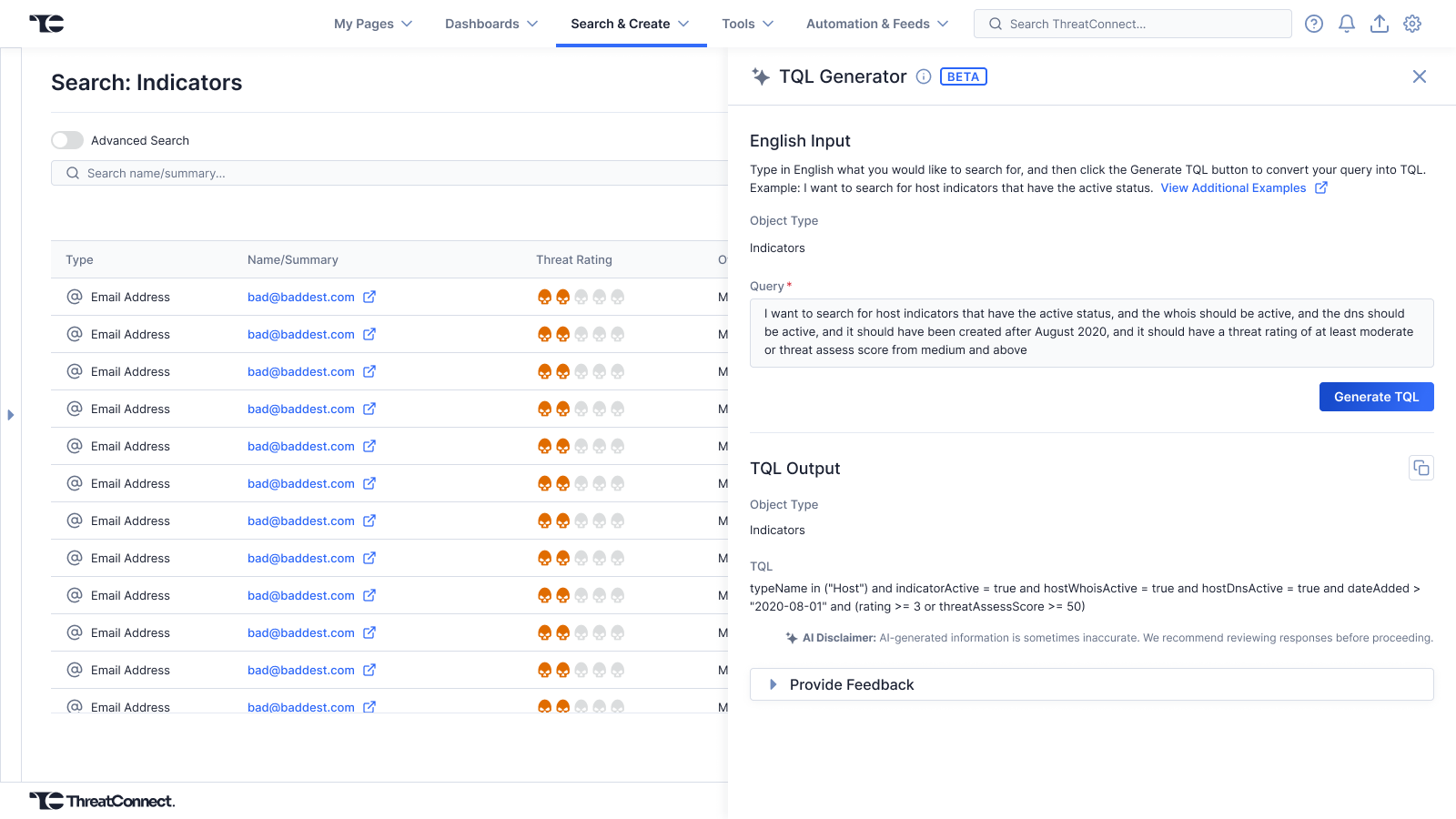
Task: Open the Tools menu
Action: click(x=747, y=24)
